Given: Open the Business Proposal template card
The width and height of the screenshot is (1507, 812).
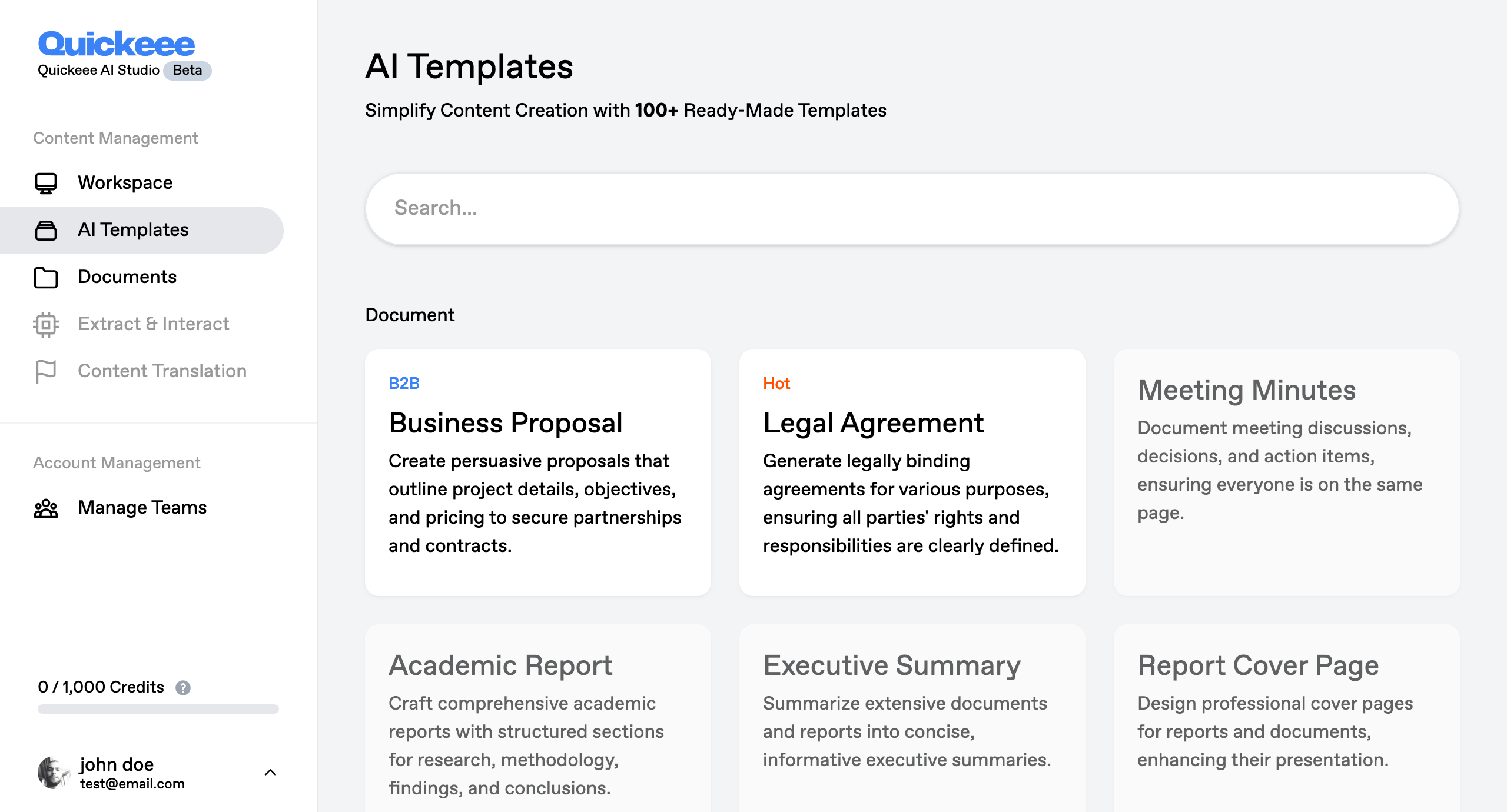Looking at the screenshot, I should tap(537, 472).
